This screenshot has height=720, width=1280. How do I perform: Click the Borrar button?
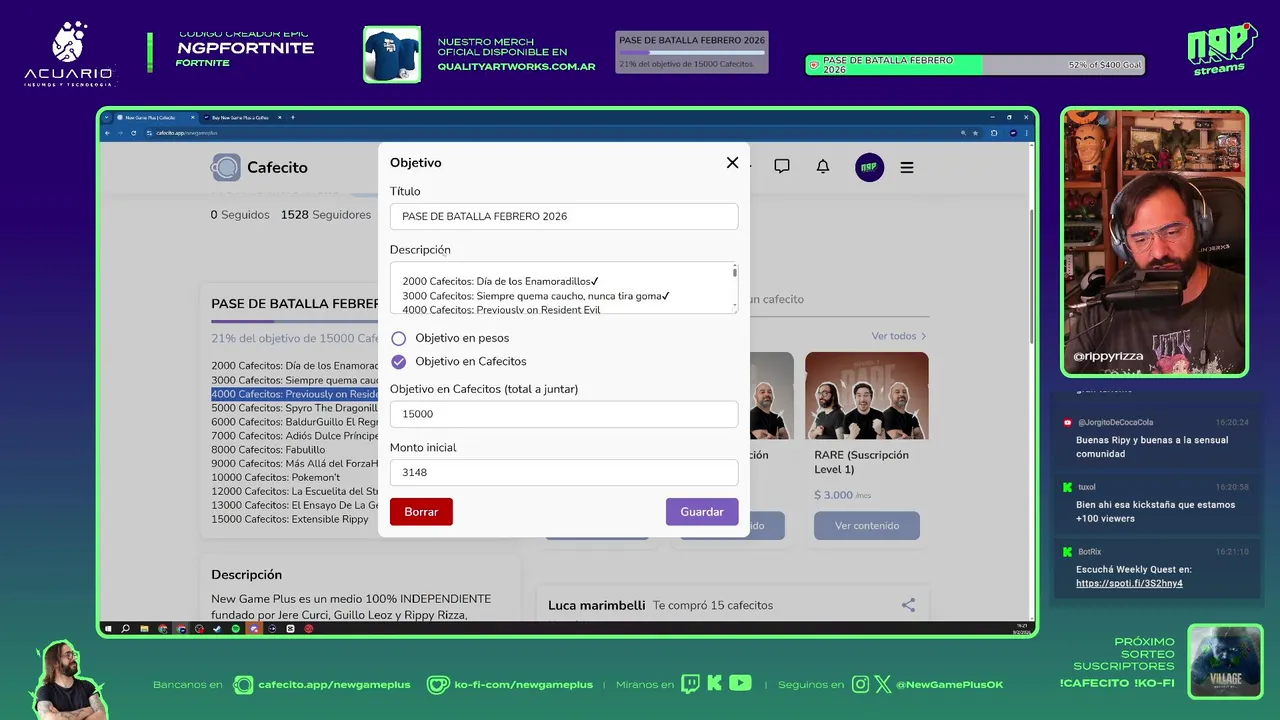[x=421, y=511]
